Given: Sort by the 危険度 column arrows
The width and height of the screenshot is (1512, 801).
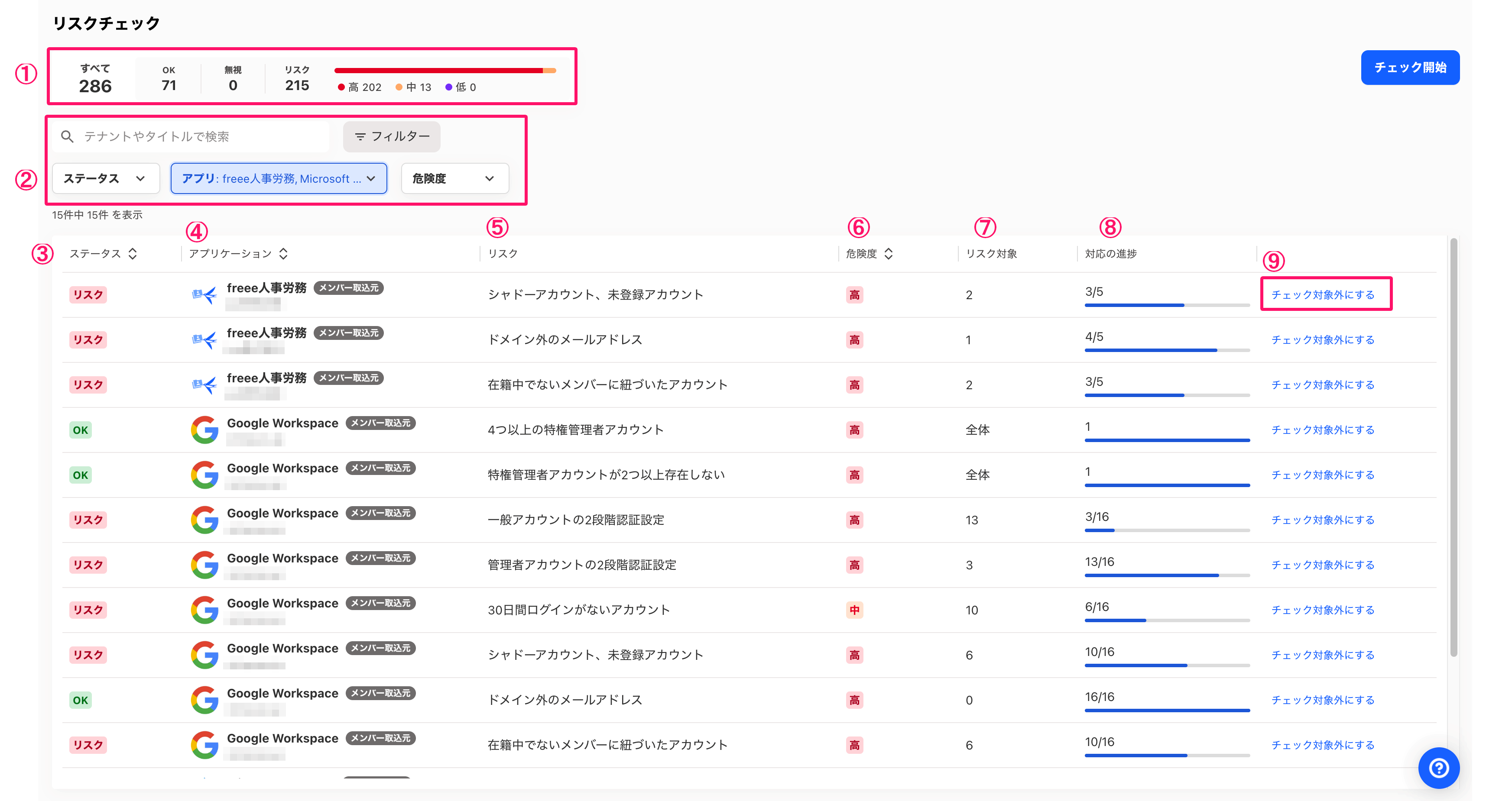Looking at the screenshot, I should coord(888,253).
